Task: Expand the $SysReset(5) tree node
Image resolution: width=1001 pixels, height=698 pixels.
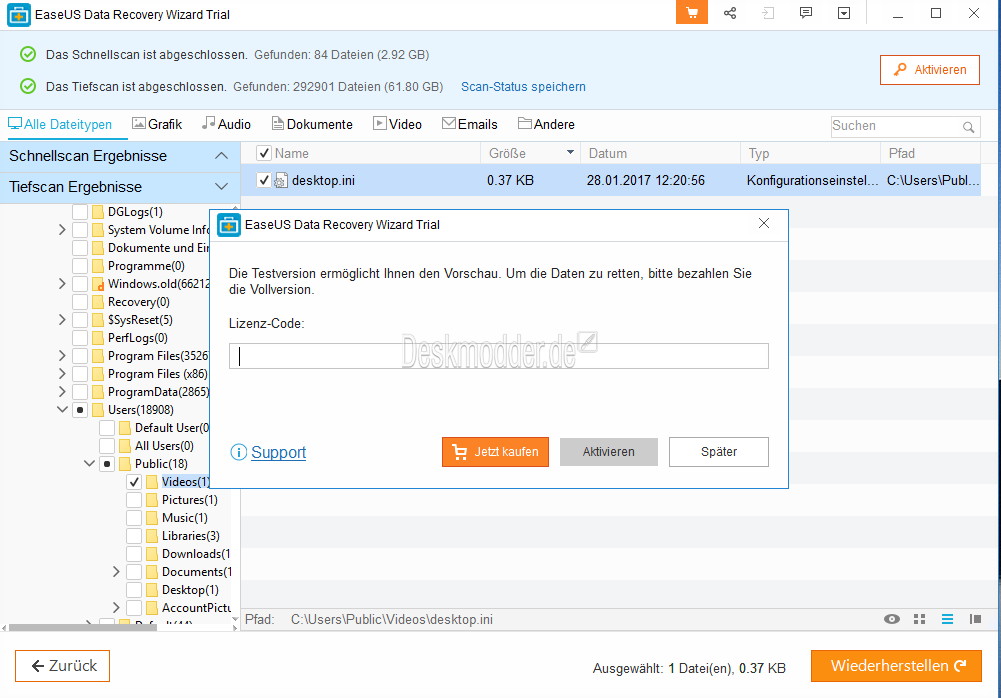Action: pyautogui.click(x=62, y=319)
